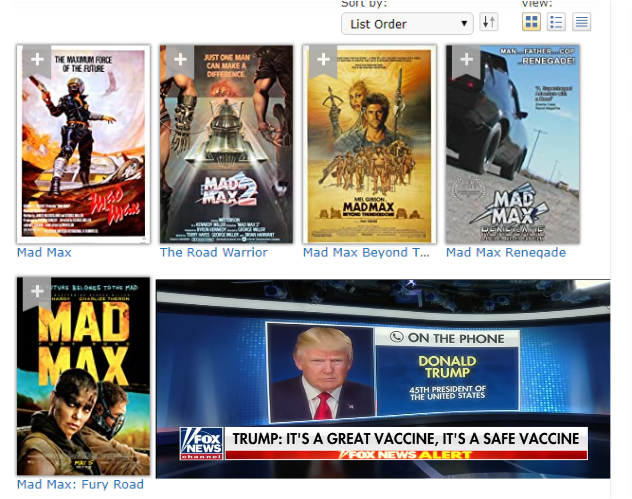Reverse sort direction with the arrows button
This screenshot has height=499, width=632.
pyautogui.click(x=489, y=22)
